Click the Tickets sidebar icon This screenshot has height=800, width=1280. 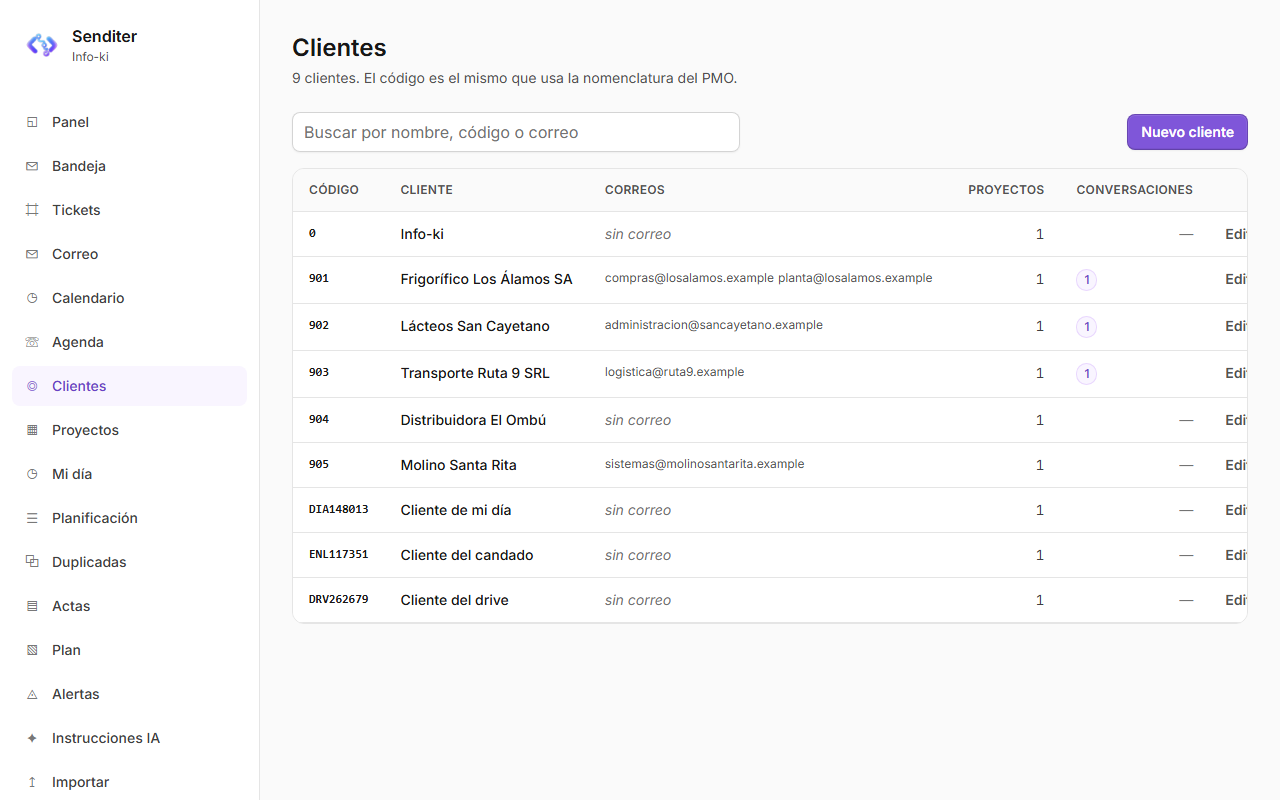(32, 210)
